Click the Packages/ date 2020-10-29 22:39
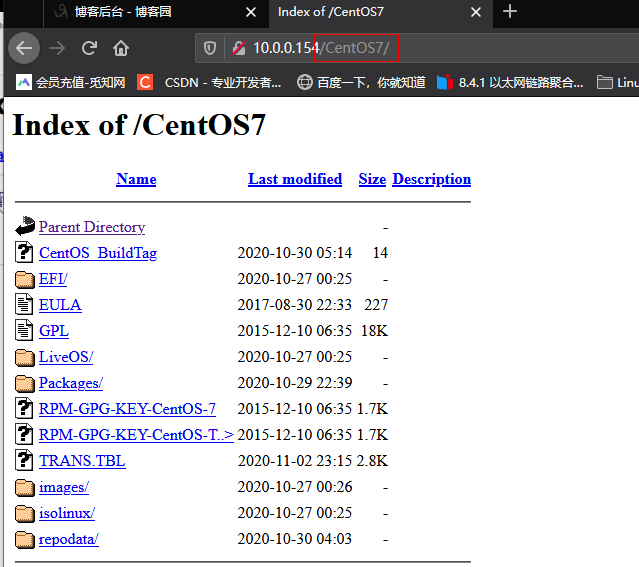The image size is (639, 567). click(x=295, y=383)
